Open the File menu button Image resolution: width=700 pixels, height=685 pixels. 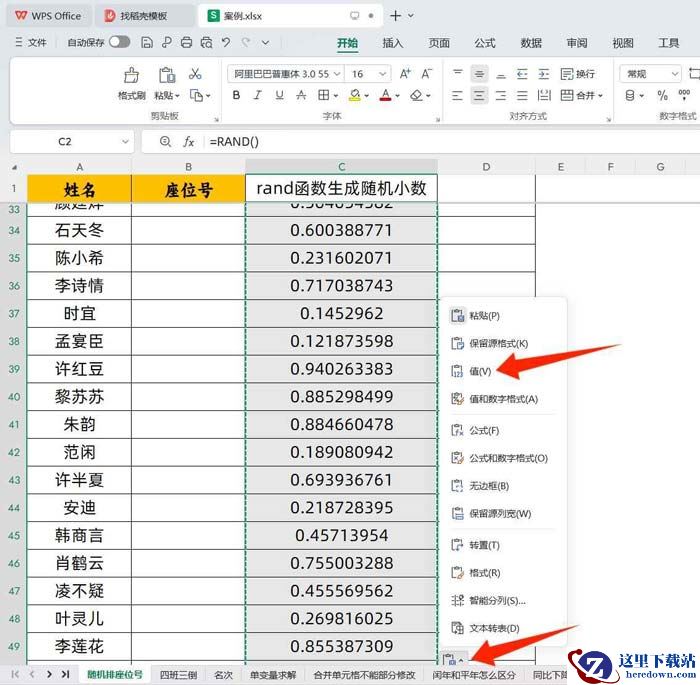[x=30, y=43]
